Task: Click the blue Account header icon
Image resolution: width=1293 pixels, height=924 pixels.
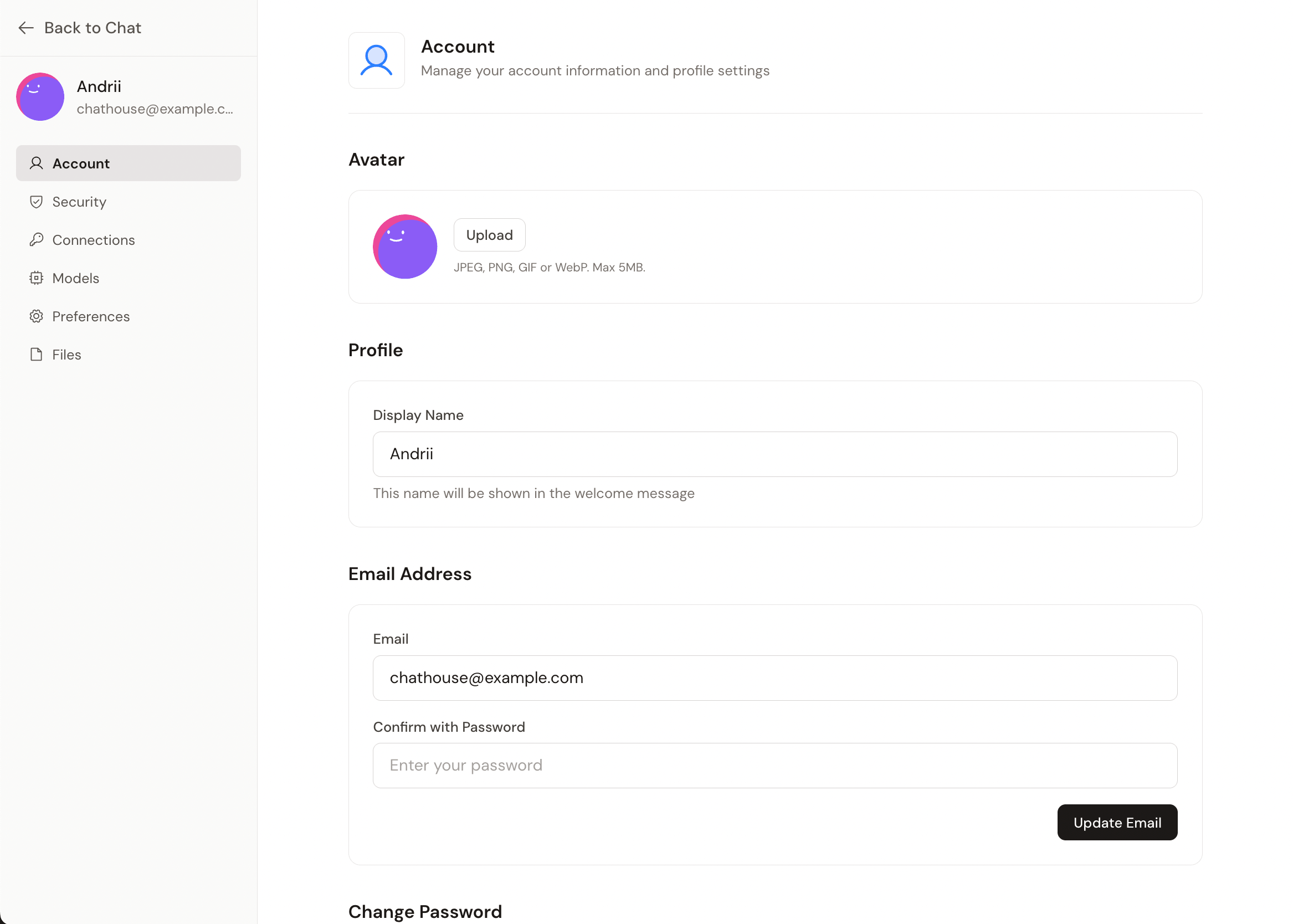Action: click(376, 60)
